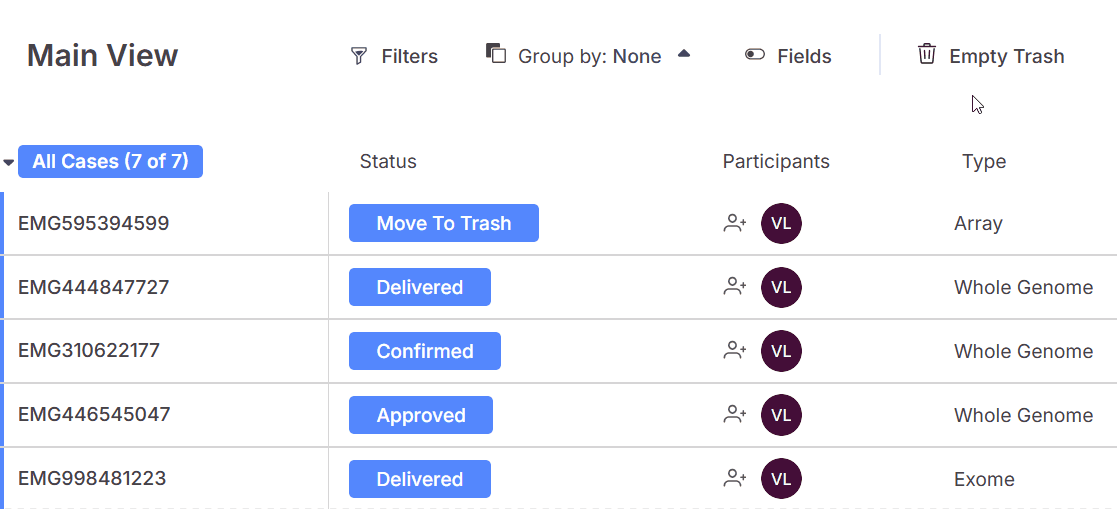Image resolution: width=1117 pixels, height=509 pixels.
Task: Click the Filters funnel icon
Action: coord(359,56)
